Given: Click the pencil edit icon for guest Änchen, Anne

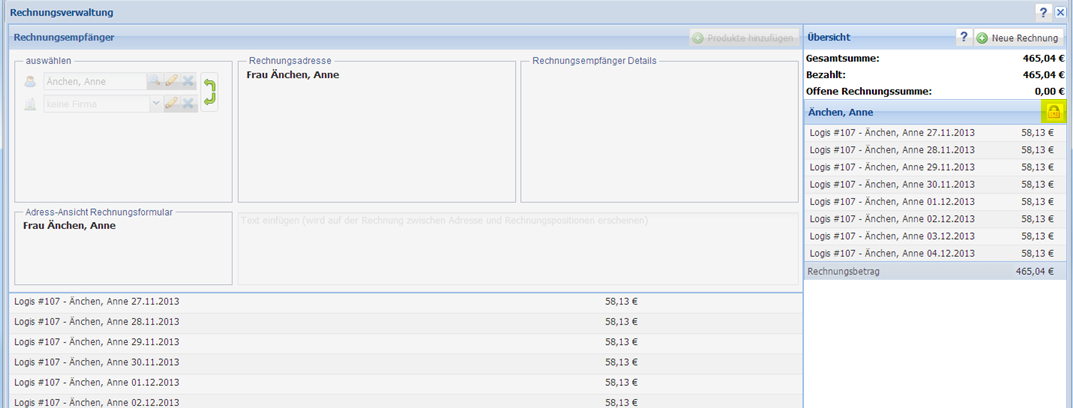Looking at the screenshot, I should point(171,81).
